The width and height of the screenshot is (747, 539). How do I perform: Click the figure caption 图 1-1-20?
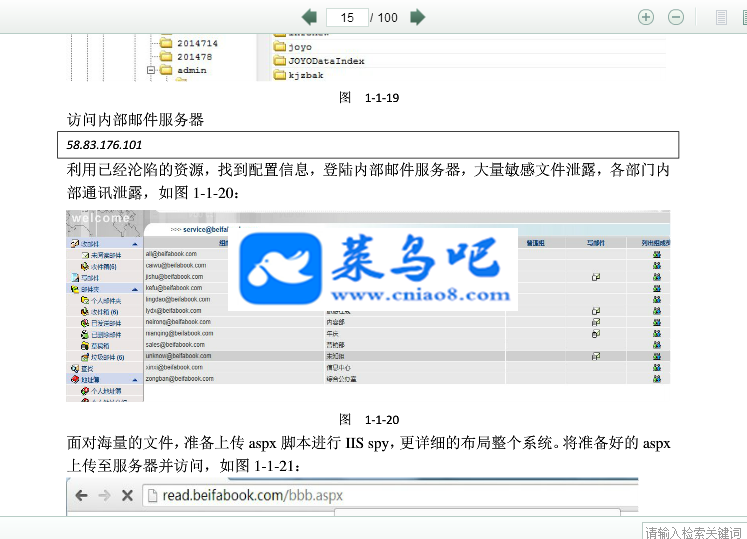coord(369,420)
